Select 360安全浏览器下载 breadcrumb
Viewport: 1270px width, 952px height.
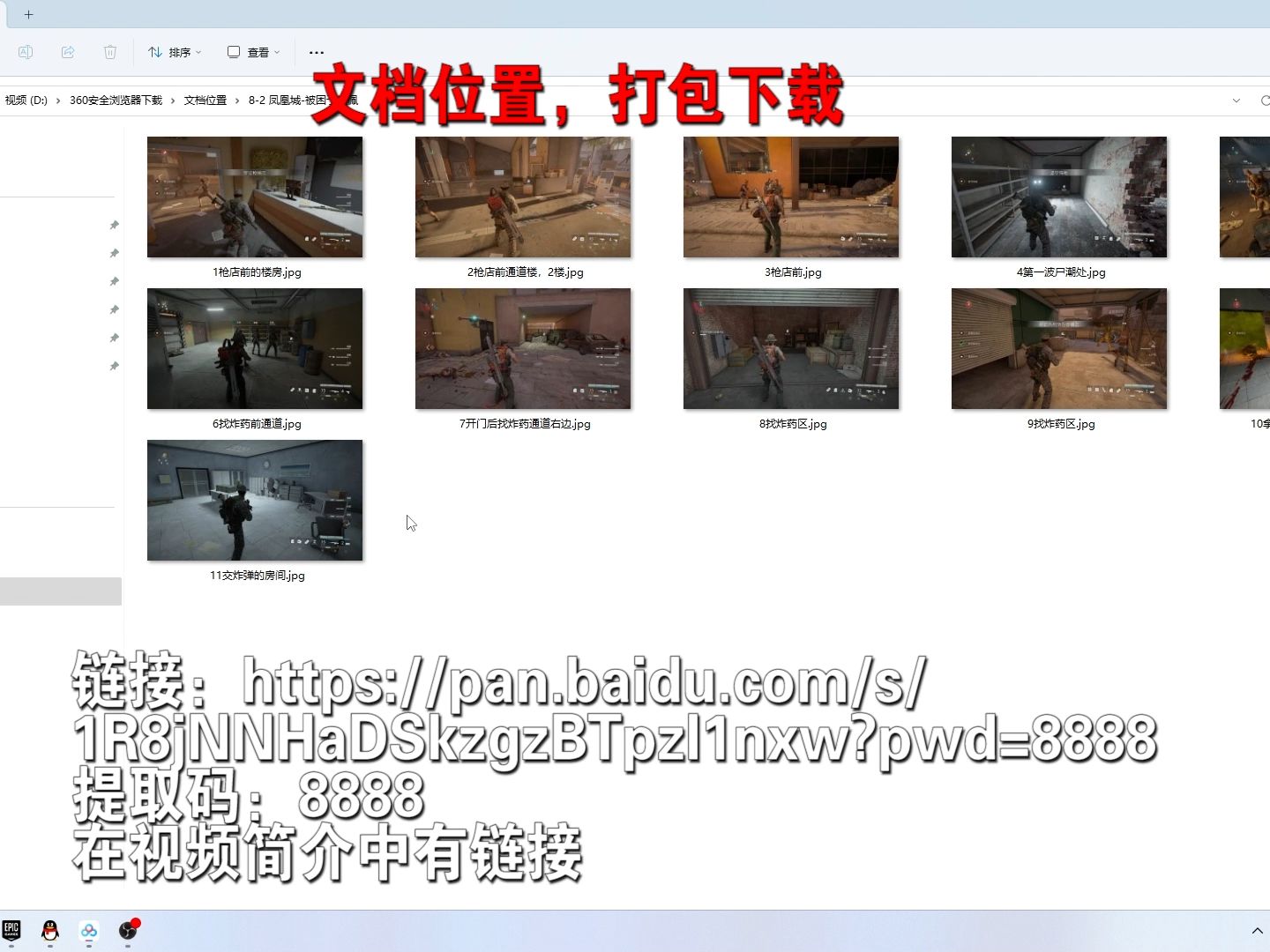click(116, 100)
